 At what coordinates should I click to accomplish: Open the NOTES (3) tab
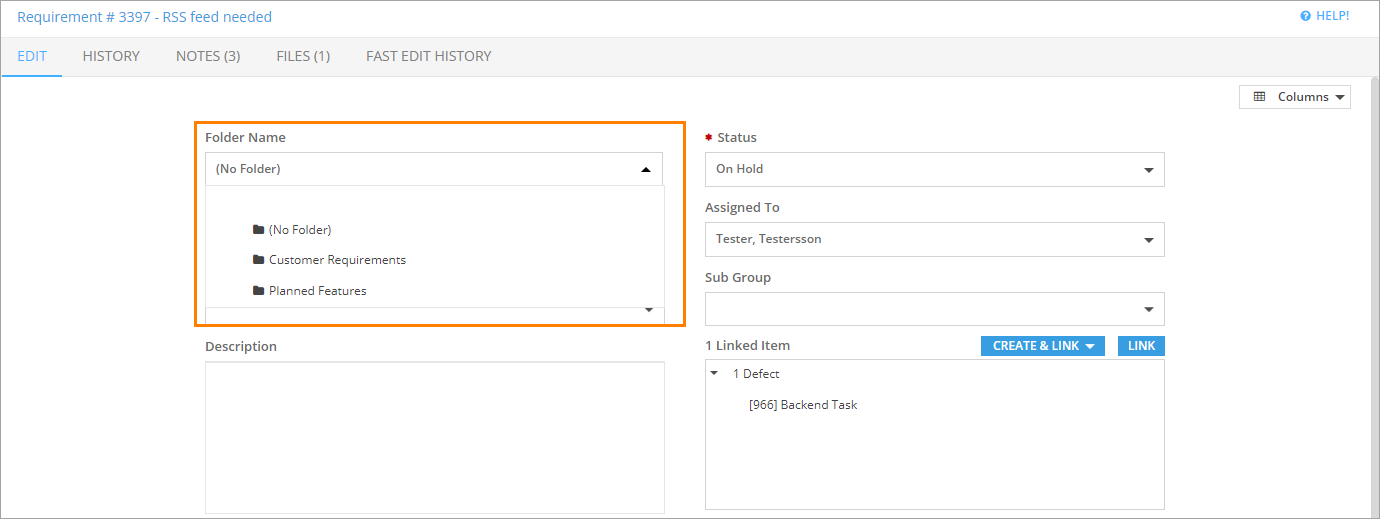208,57
